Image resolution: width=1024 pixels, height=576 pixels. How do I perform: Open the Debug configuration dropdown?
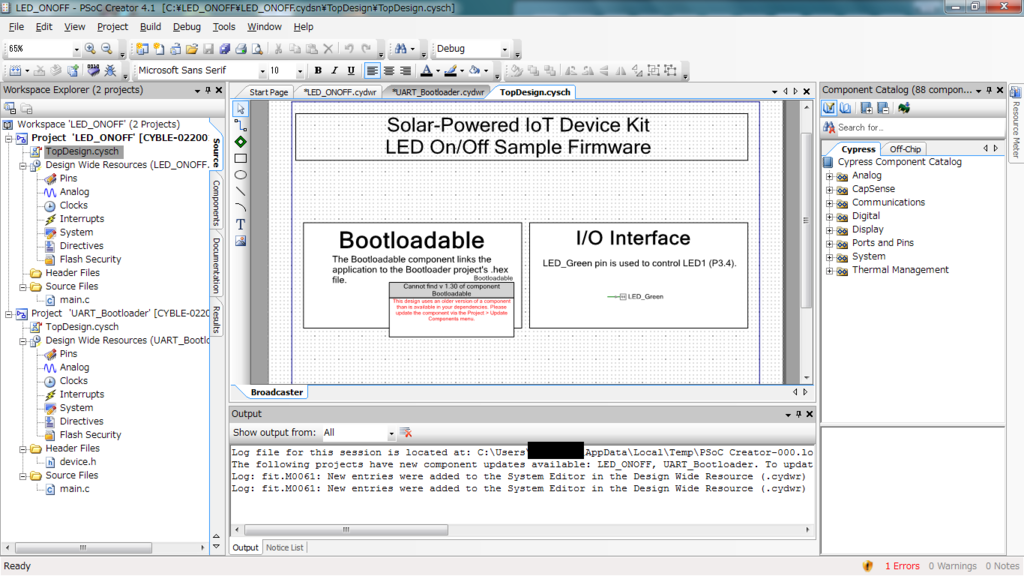[x=504, y=49]
